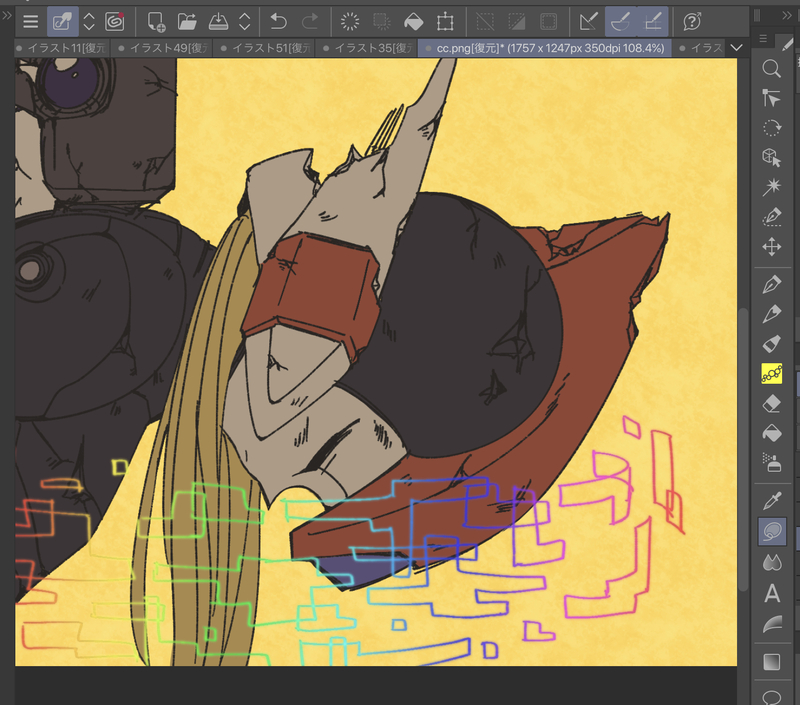The width and height of the screenshot is (800, 705).
Task: Select the Move Layer tool
Action: pyautogui.click(x=771, y=247)
